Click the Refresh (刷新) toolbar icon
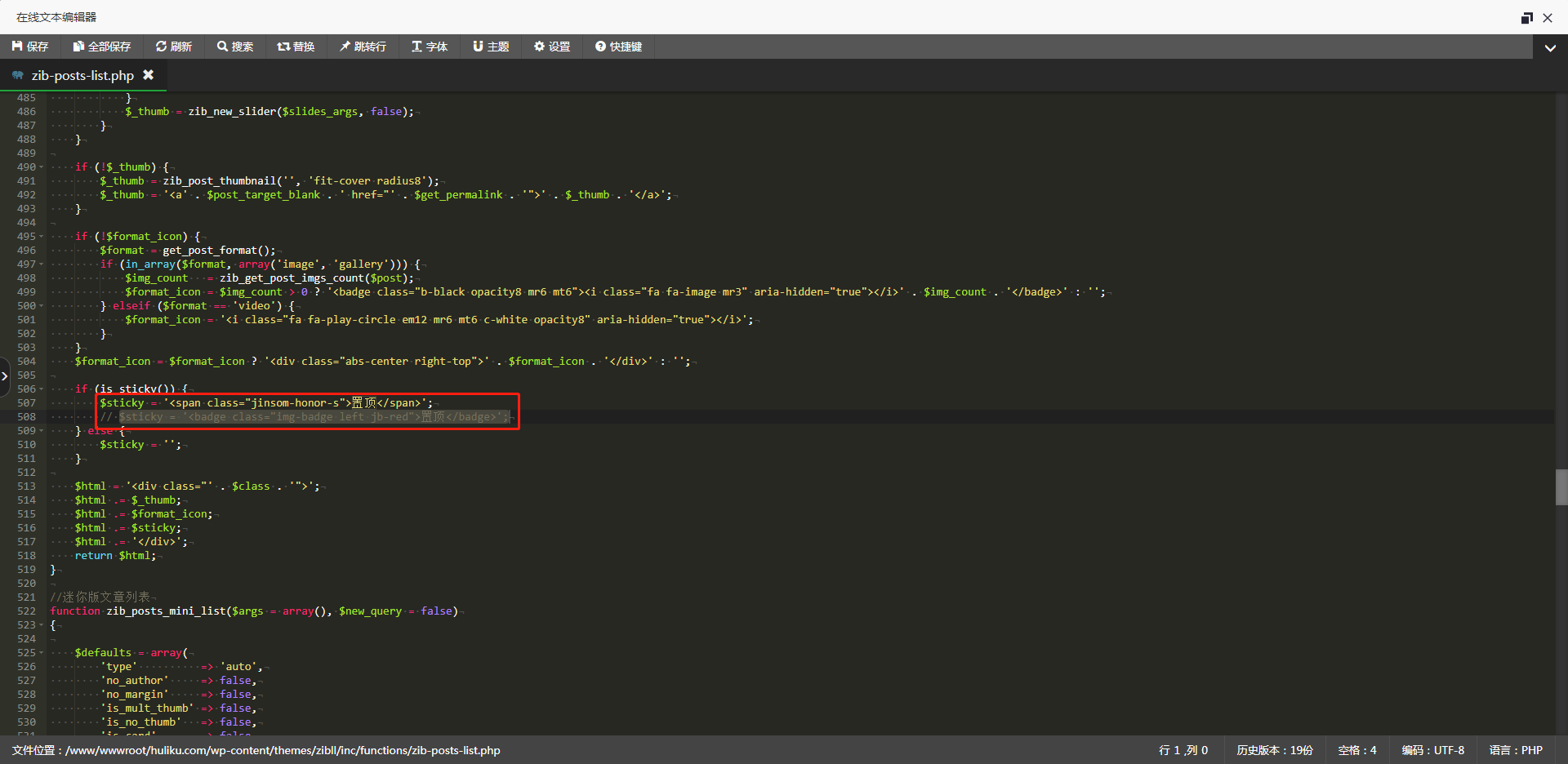The image size is (1568, 764). (174, 47)
